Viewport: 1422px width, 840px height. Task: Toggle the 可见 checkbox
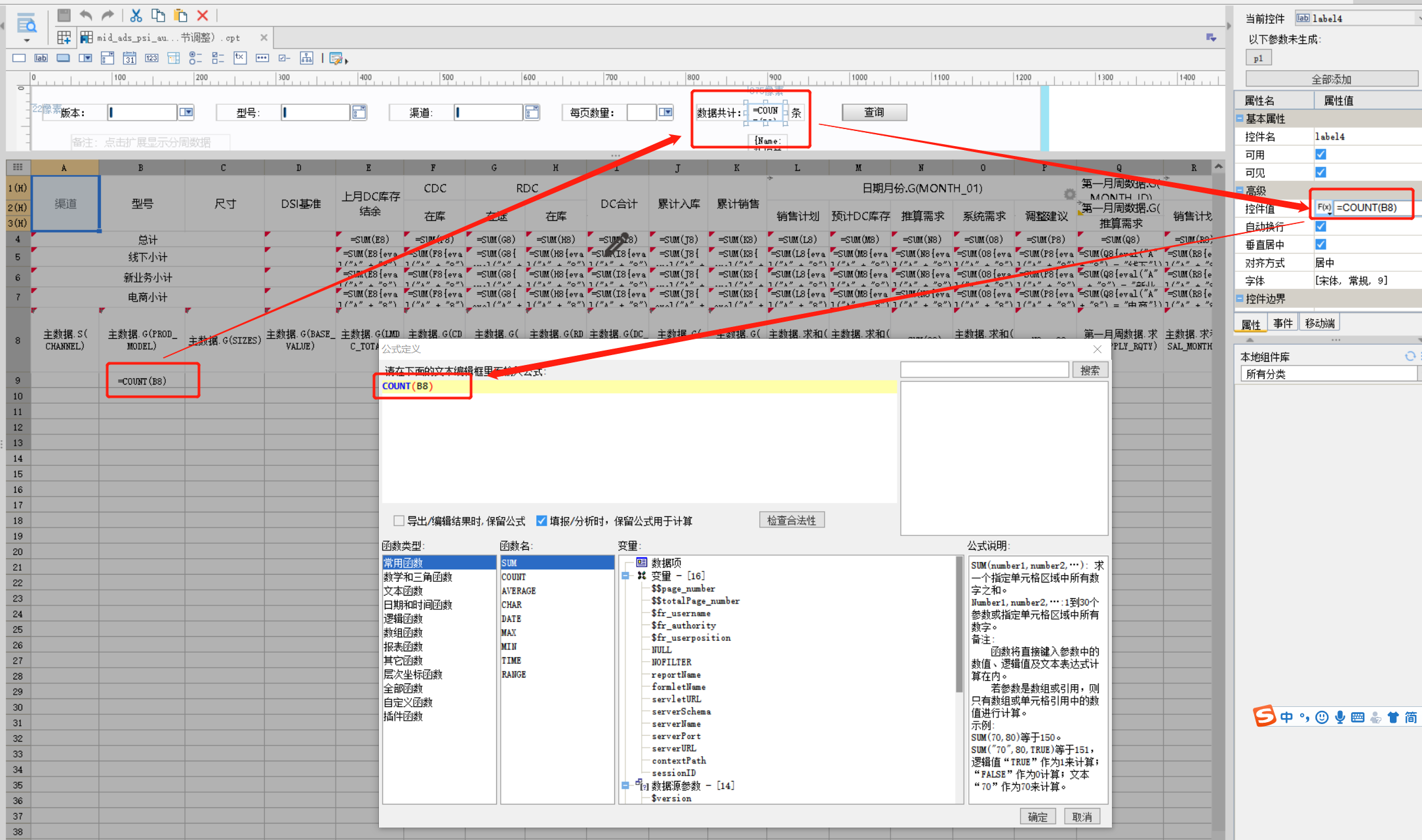pos(1320,172)
